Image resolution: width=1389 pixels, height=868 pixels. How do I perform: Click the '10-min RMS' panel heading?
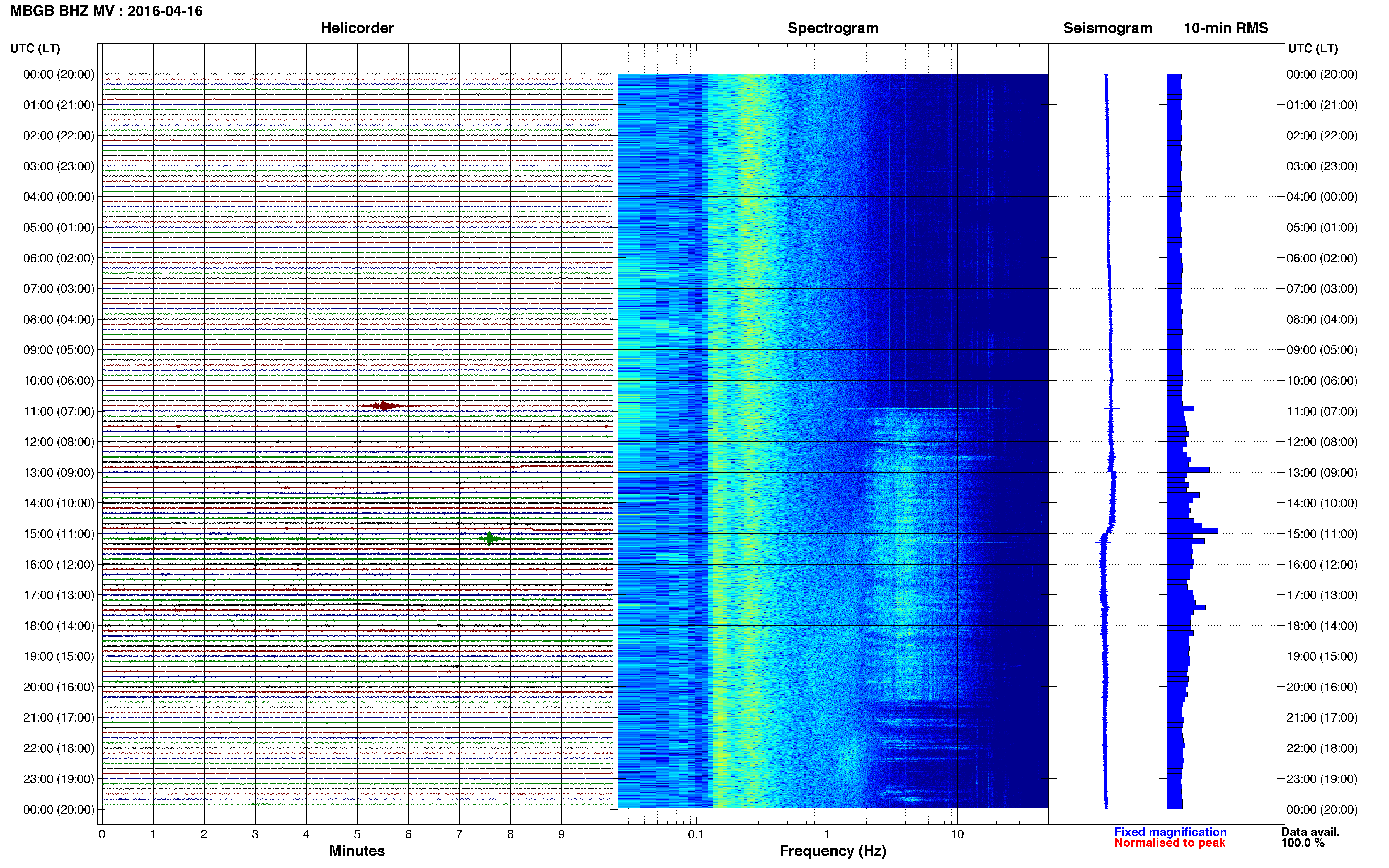pyautogui.click(x=1225, y=28)
